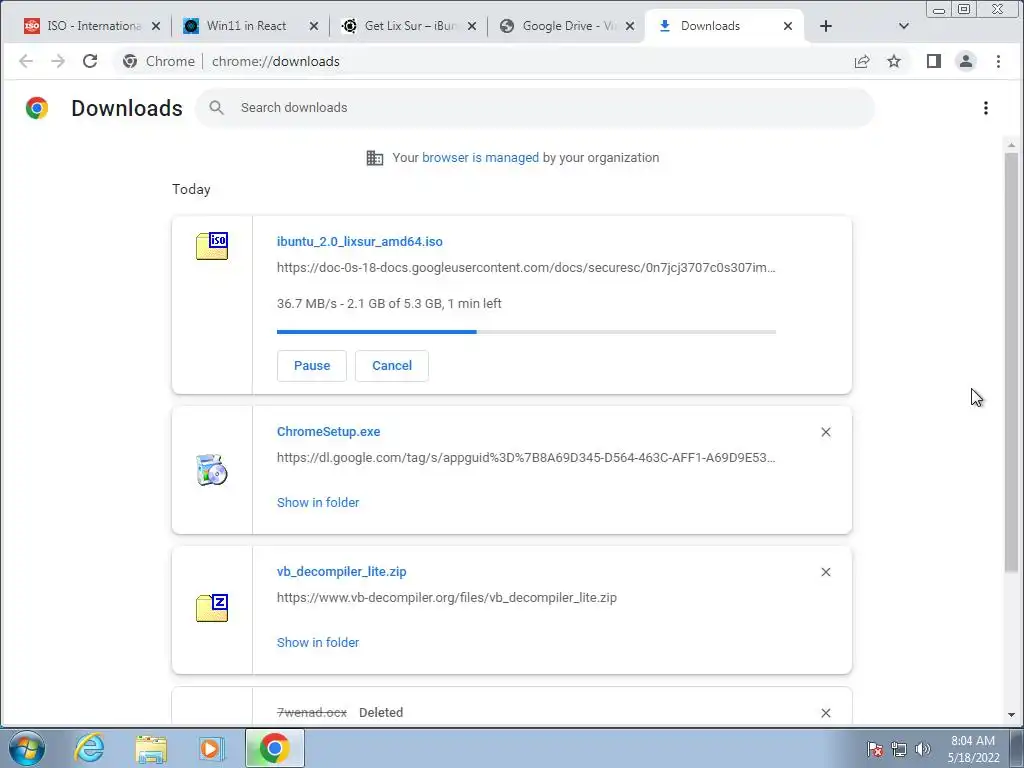Open the tab search dropdown arrow

(903, 26)
